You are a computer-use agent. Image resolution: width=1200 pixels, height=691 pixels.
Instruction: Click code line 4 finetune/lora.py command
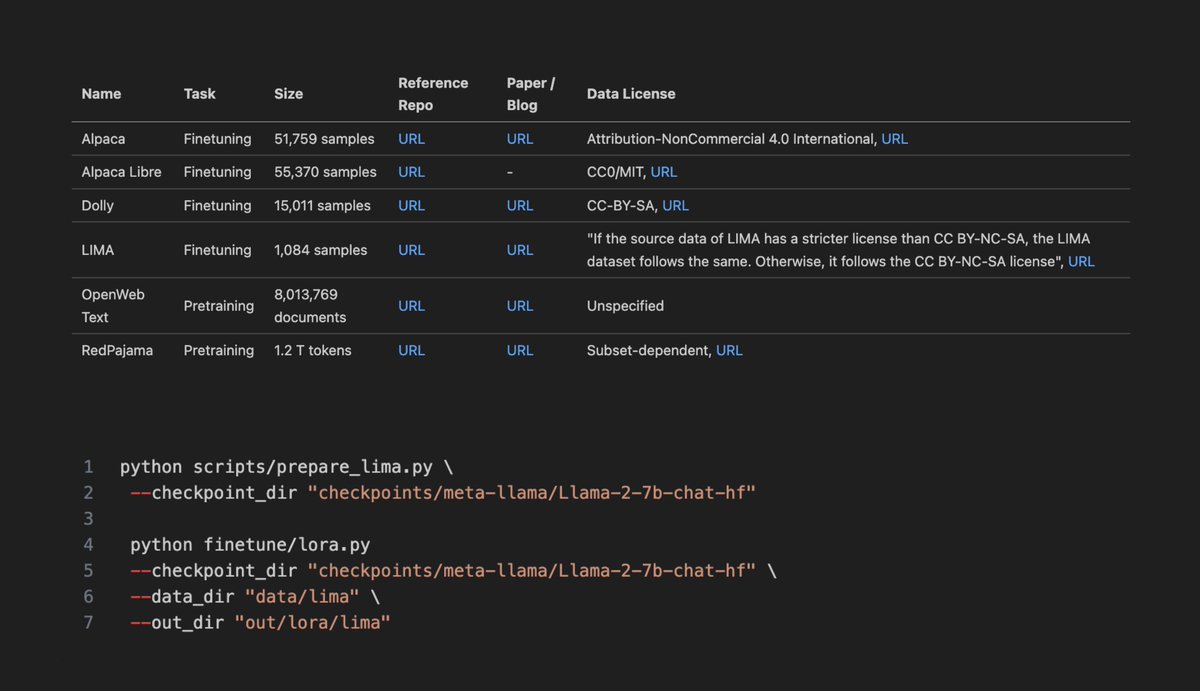click(x=250, y=545)
